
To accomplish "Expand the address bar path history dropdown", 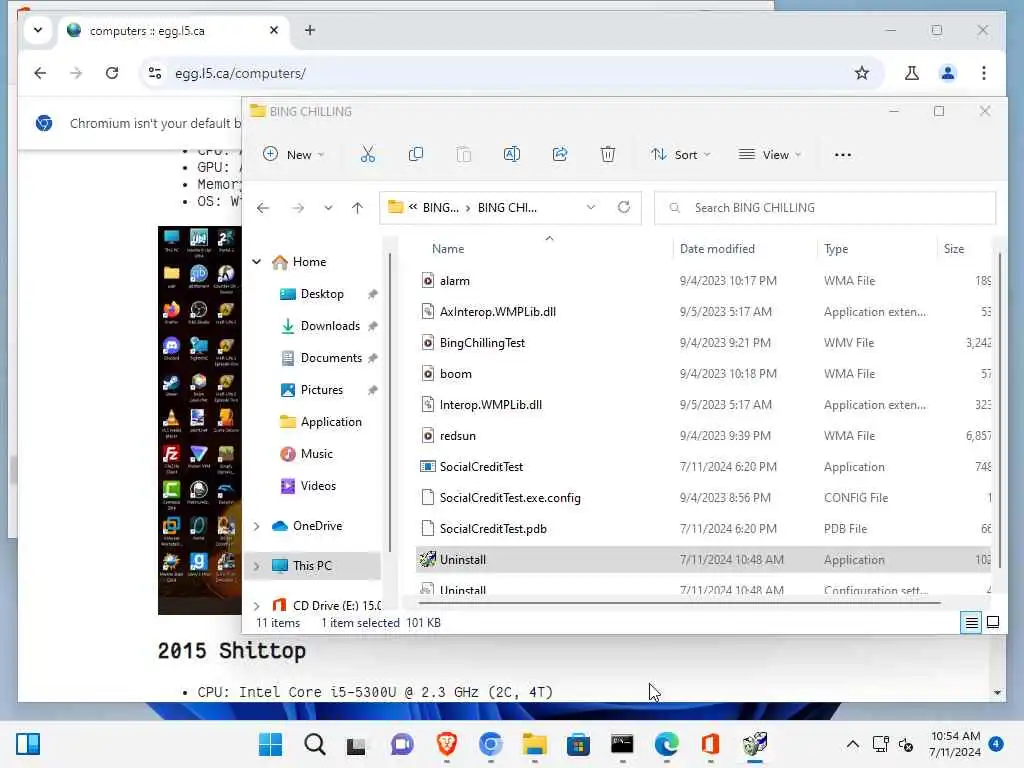I will pos(590,208).
